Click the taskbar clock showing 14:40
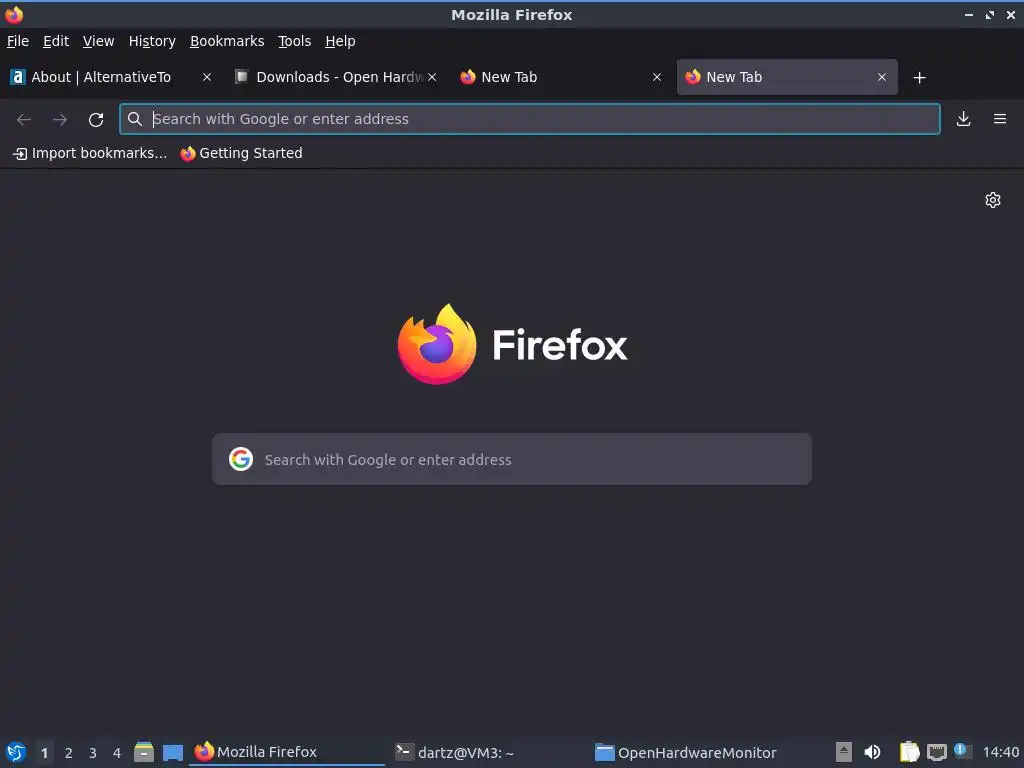Image resolution: width=1024 pixels, height=768 pixels. (x=1000, y=752)
